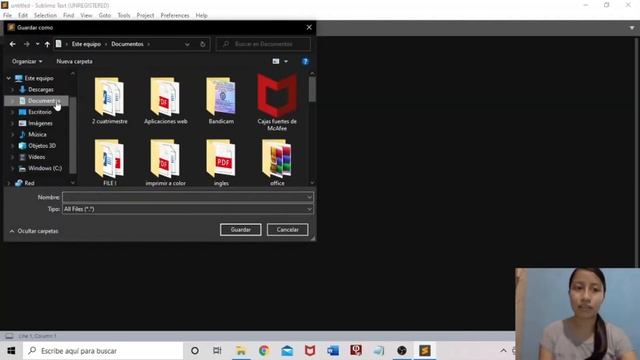640x360 pixels.
Task: Open the File menu in Sublime Text
Action: 7,16
